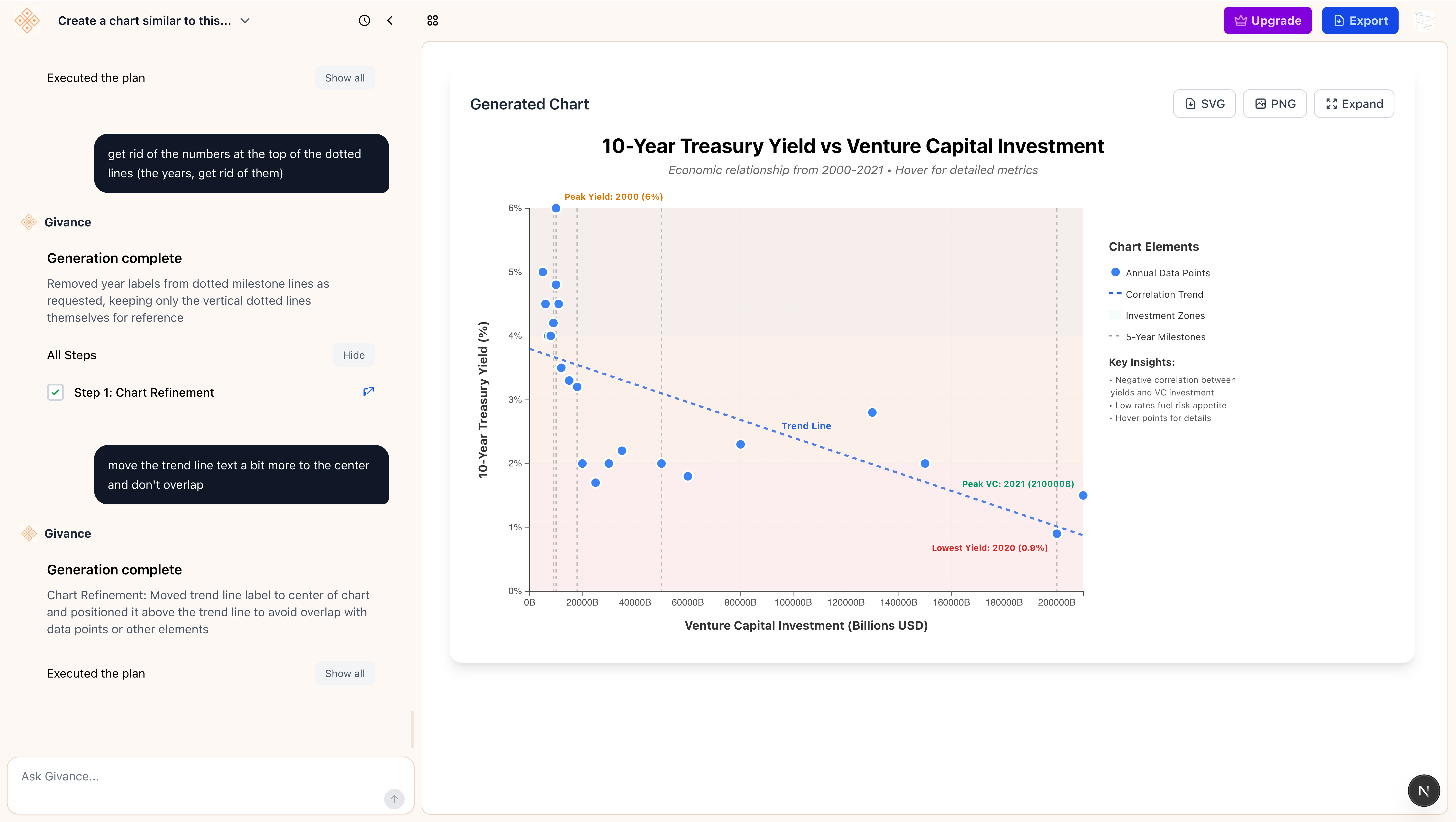1456x822 pixels.
Task: Click the Givance icon above the last response
Action: 28,533
